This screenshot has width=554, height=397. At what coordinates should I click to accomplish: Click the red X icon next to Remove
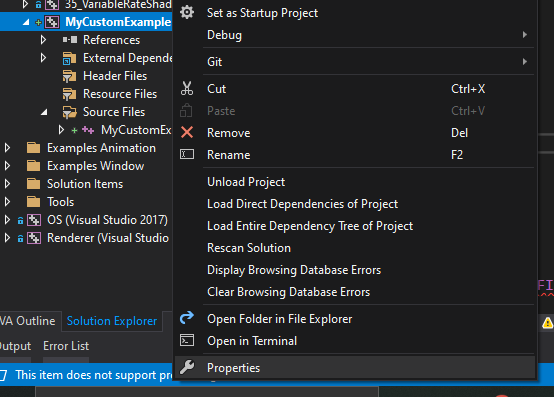pyautogui.click(x=187, y=132)
